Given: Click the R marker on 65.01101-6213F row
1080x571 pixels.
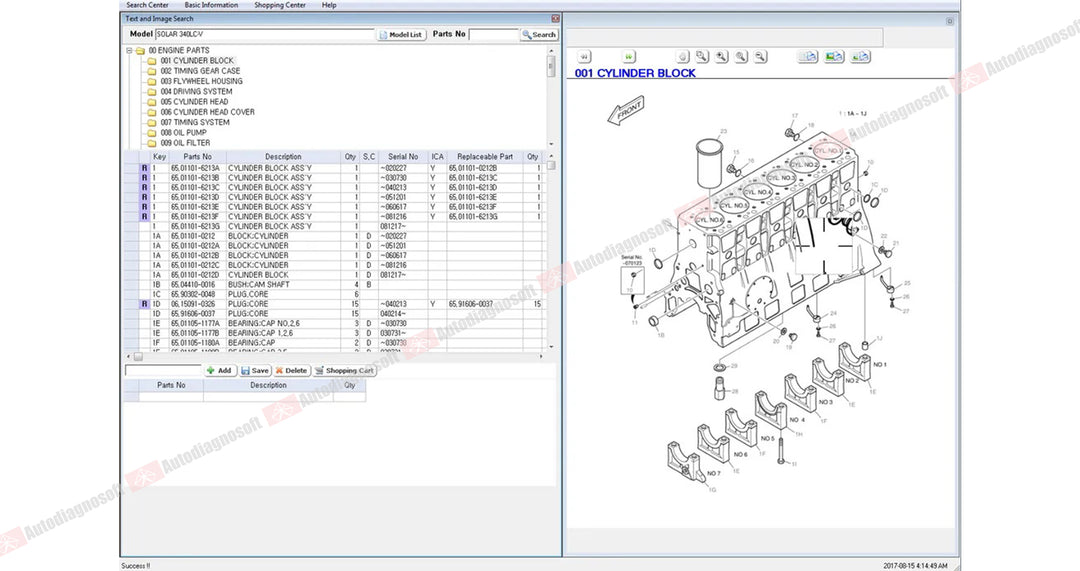Looking at the screenshot, I should point(144,216).
